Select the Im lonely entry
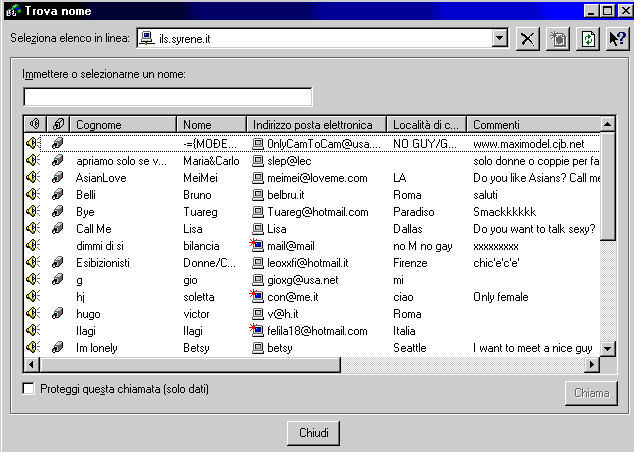This screenshot has width=634, height=452. pyautogui.click(x=97, y=348)
